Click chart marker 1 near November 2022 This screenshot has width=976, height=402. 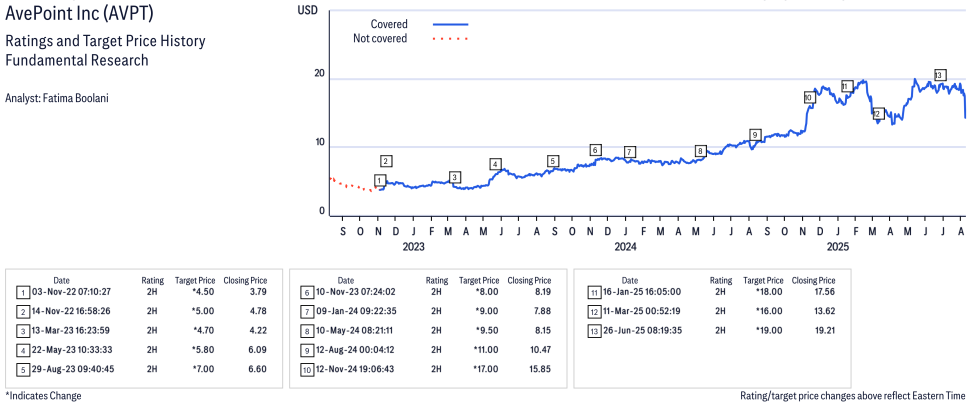click(x=380, y=180)
